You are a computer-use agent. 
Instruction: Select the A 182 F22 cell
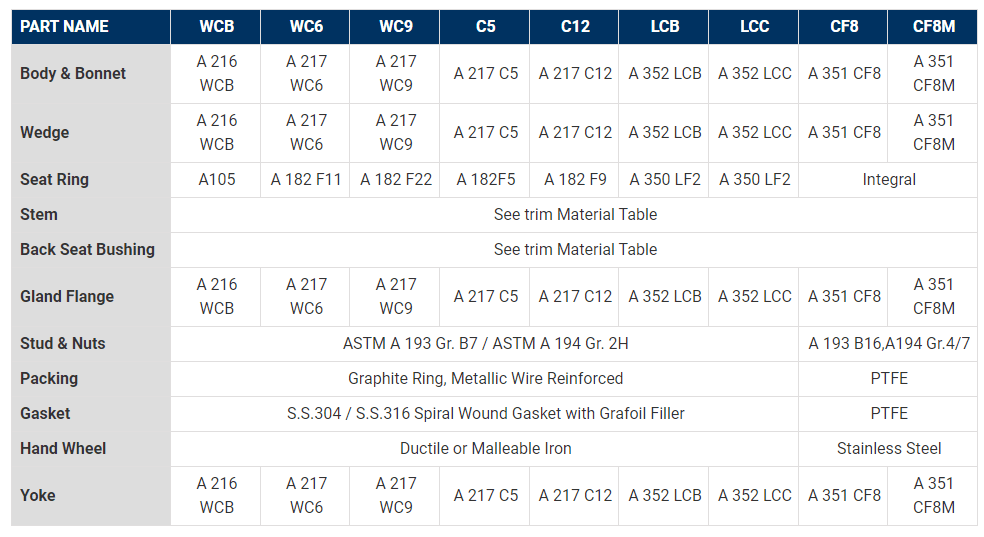tap(396, 180)
